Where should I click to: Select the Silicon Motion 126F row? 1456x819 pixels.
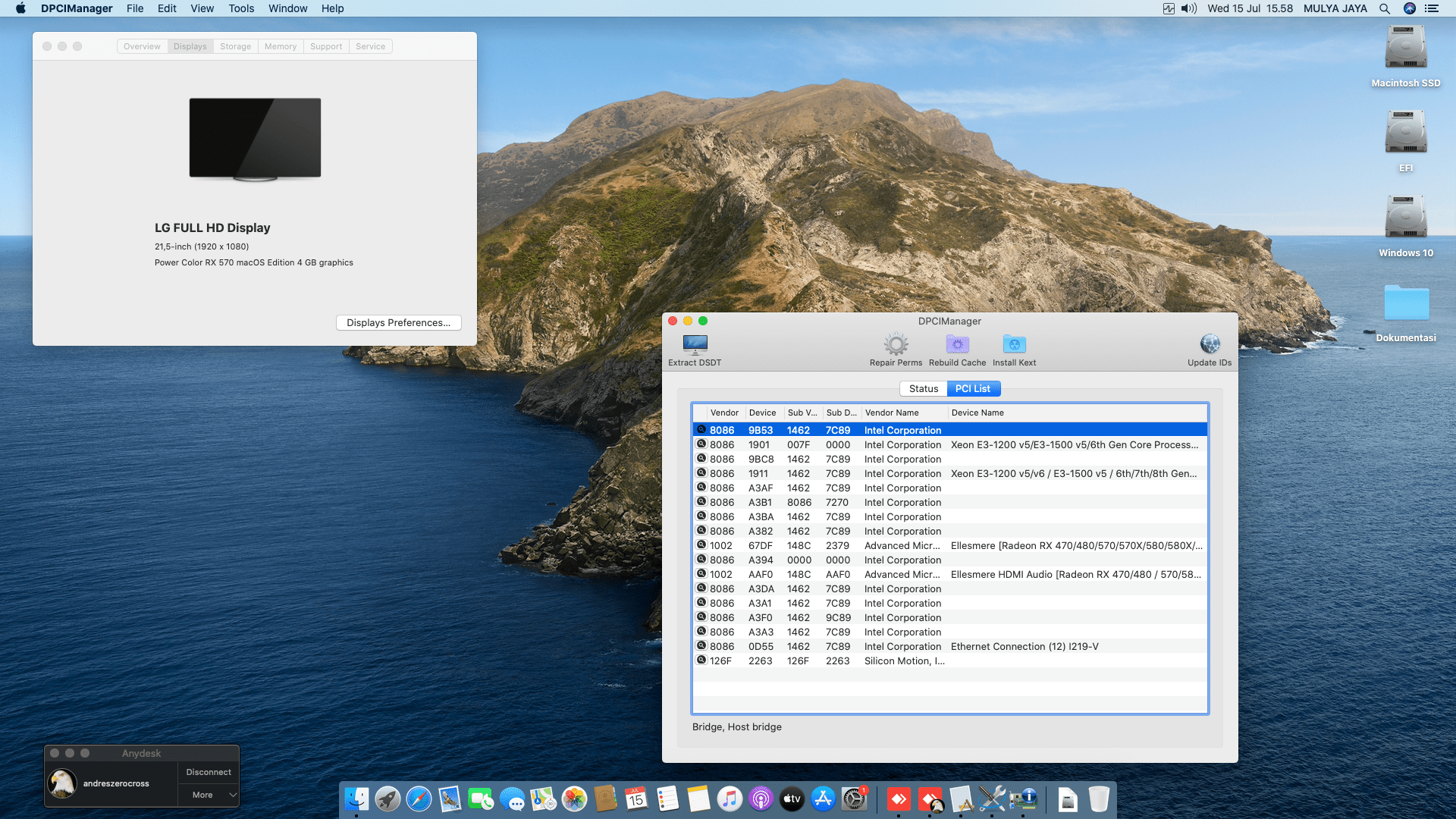[949, 661]
